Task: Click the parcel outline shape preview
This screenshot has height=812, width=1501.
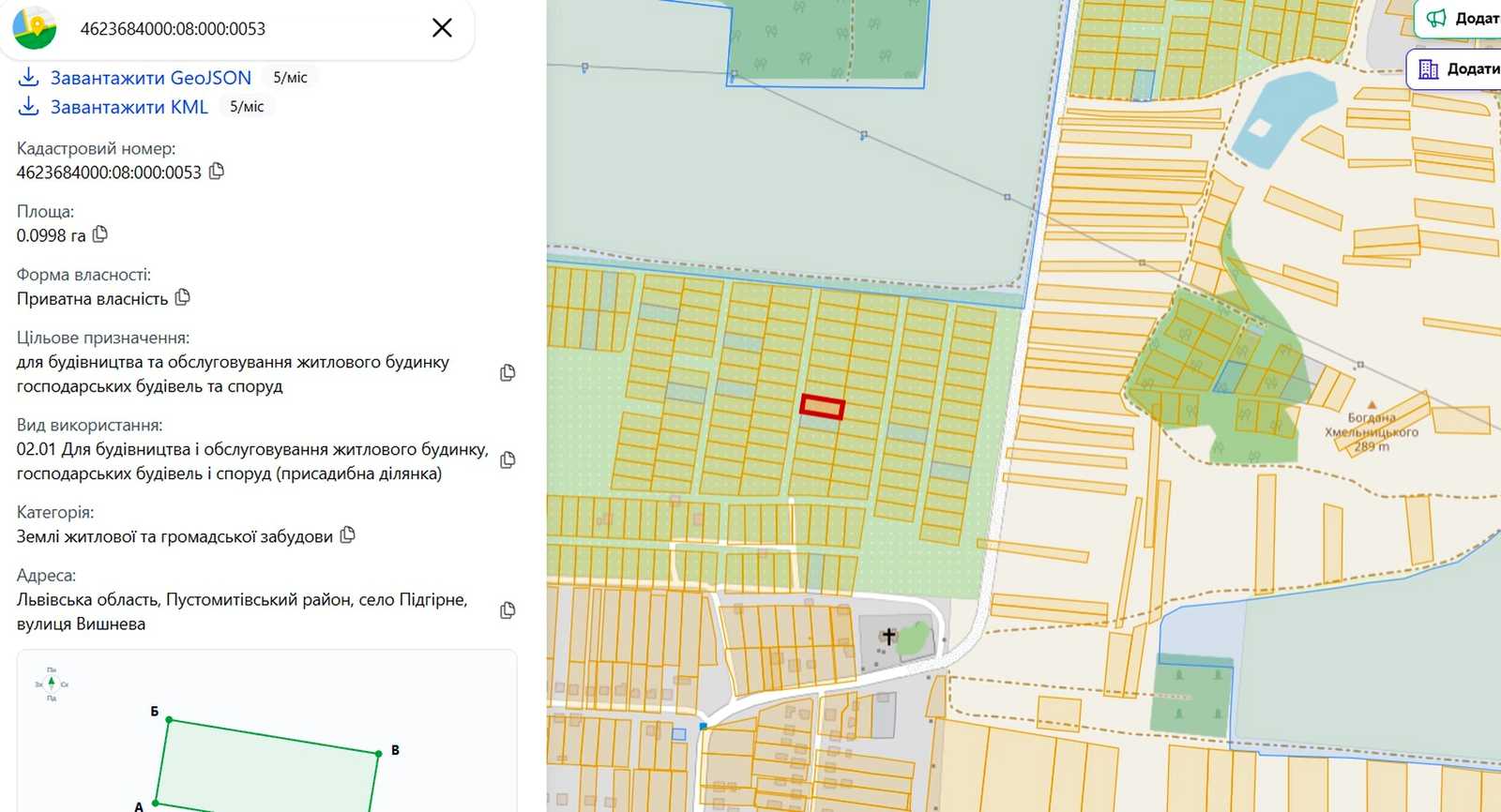Action: click(267, 763)
